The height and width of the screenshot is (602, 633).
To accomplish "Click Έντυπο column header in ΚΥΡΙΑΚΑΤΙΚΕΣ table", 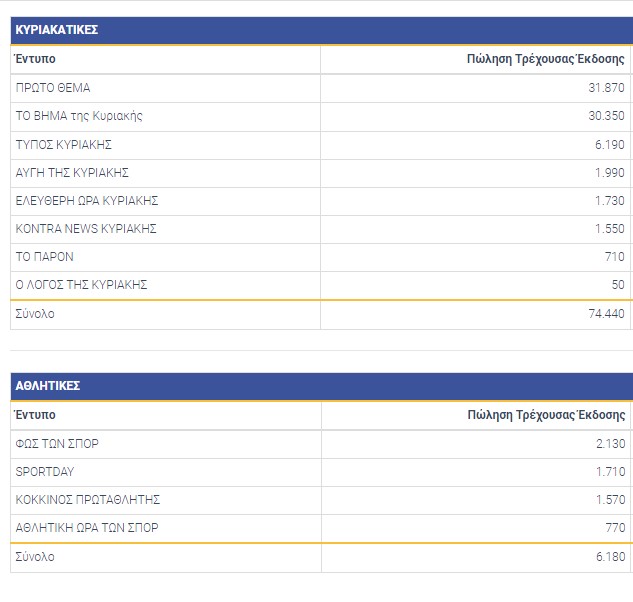I will click(x=34, y=59).
